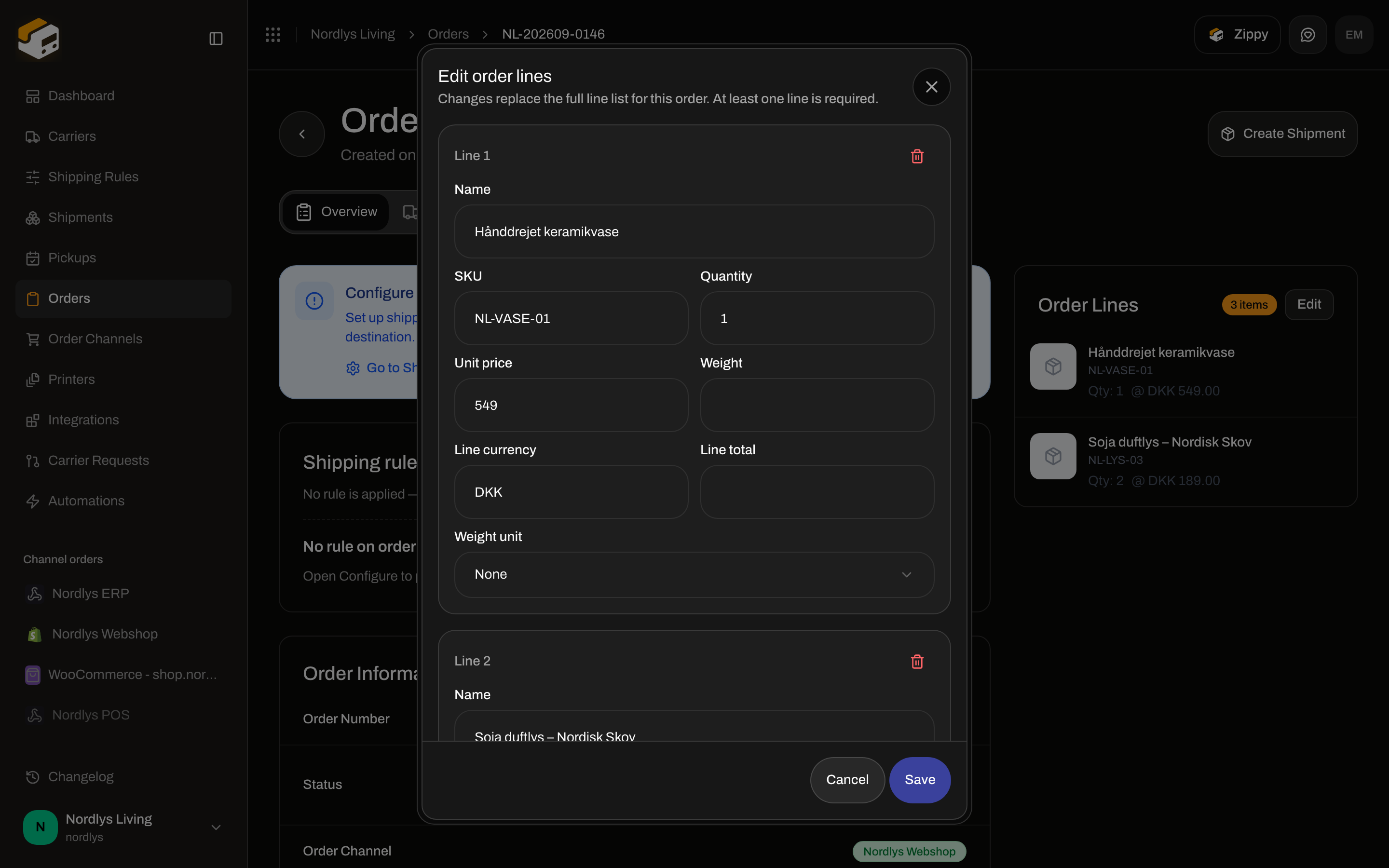Open Shipping Rules in sidebar
The width and height of the screenshot is (1389, 868).
point(123,177)
